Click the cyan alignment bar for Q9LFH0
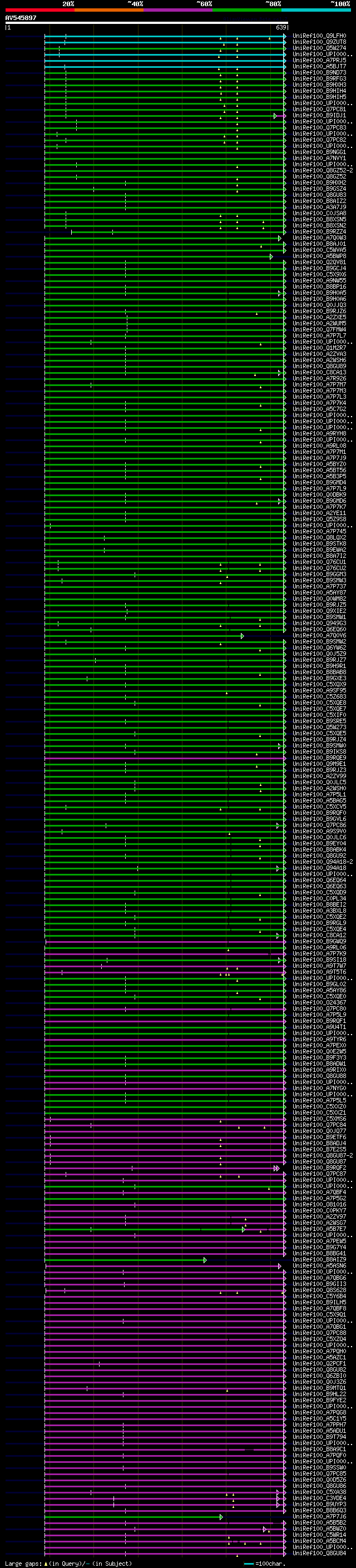This screenshot has width=356, height=1568. coord(165,36)
